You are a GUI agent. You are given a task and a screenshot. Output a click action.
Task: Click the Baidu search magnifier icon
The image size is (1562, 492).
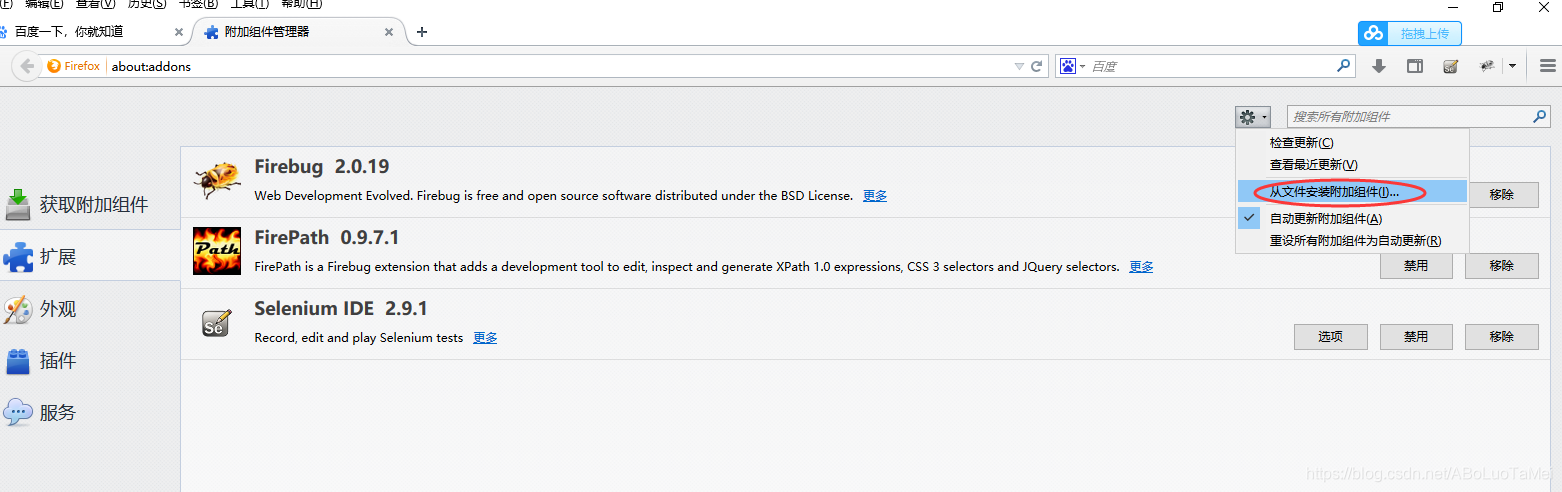pyautogui.click(x=1344, y=66)
